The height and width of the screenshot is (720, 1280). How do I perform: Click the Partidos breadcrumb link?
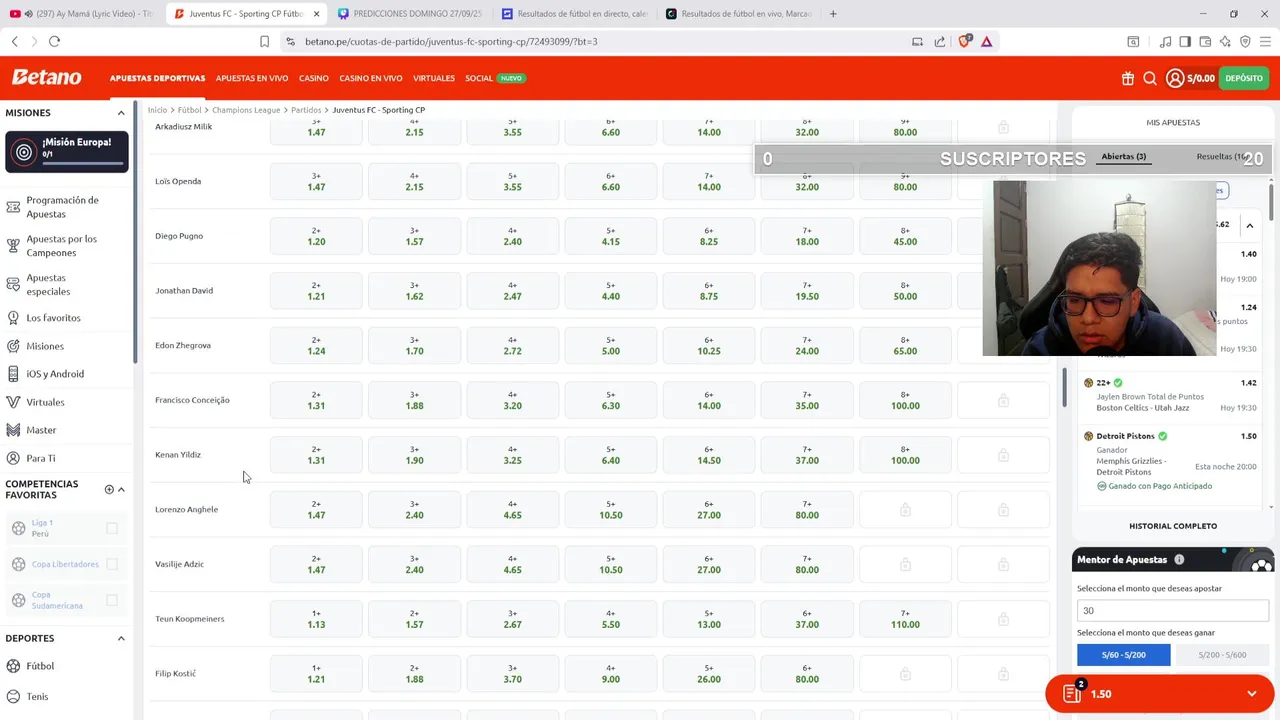(x=306, y=110)
